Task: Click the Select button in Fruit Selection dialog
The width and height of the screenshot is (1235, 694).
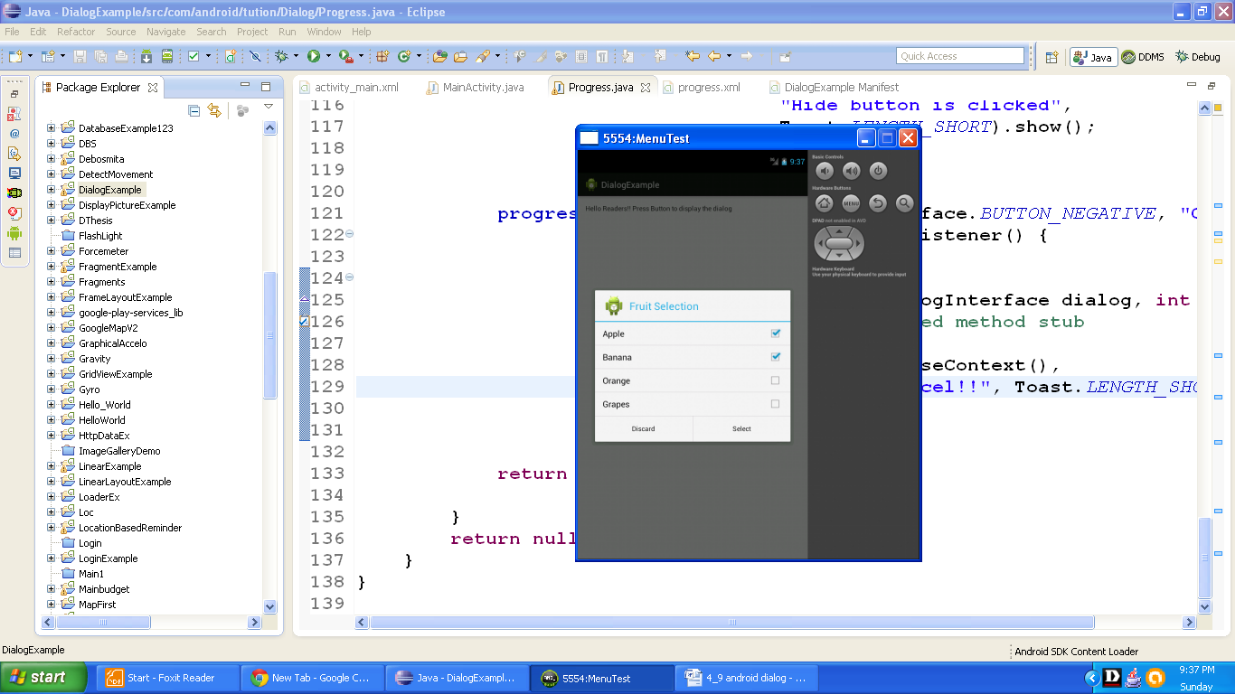Action: (x=741, y=429)
